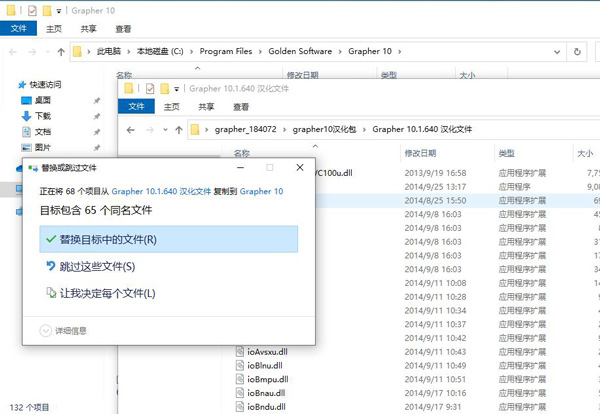Click Golden Software breadcrumb
Image resolution: width=600 pixels, height=414 pixels.
(300, 51)
